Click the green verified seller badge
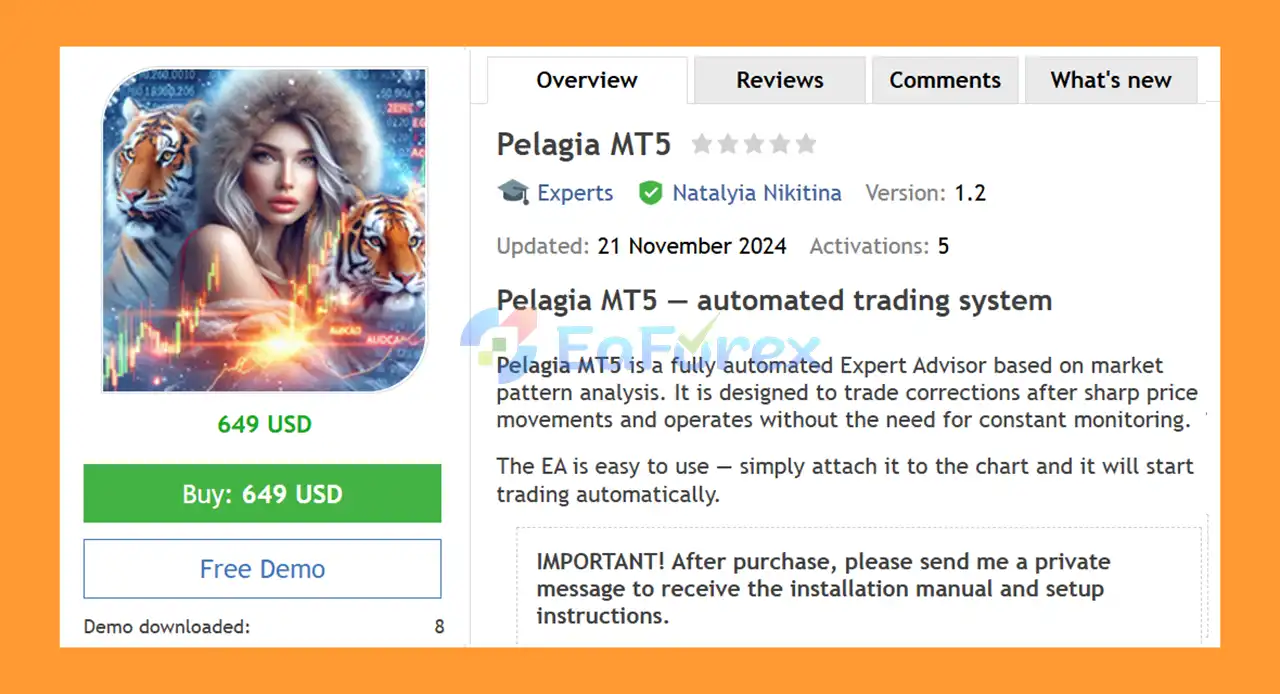Screen dimensions: 1280x694 point(651,192)
